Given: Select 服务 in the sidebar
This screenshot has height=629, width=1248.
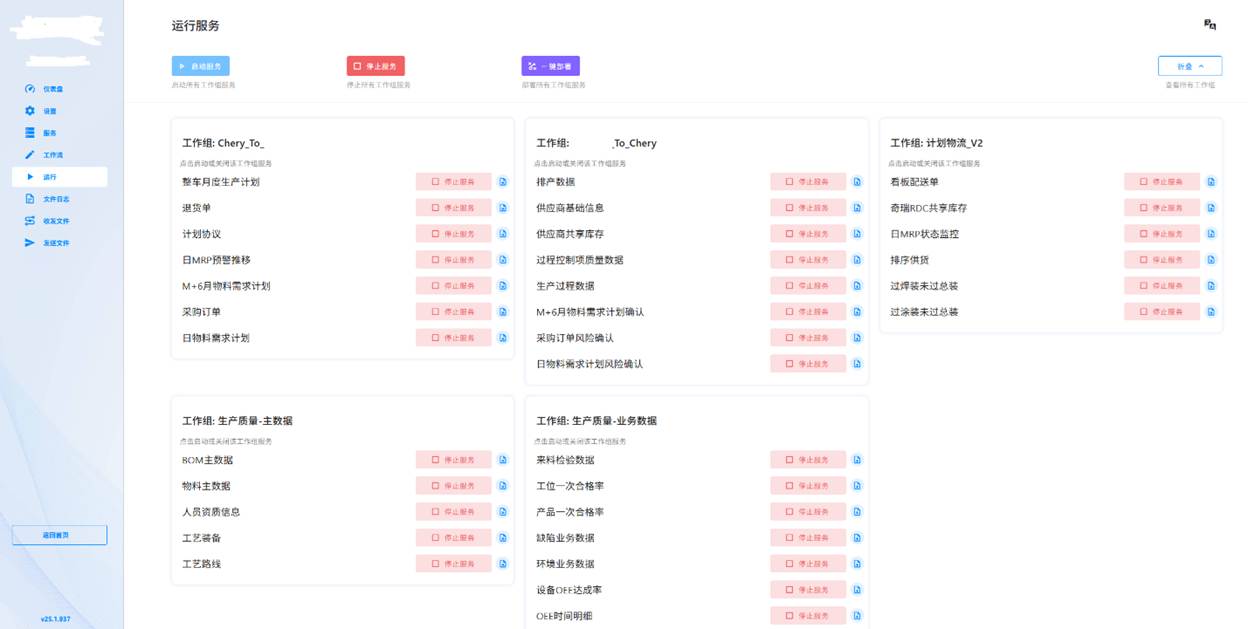Looking at the screenshot, I should tap(59, 133).
